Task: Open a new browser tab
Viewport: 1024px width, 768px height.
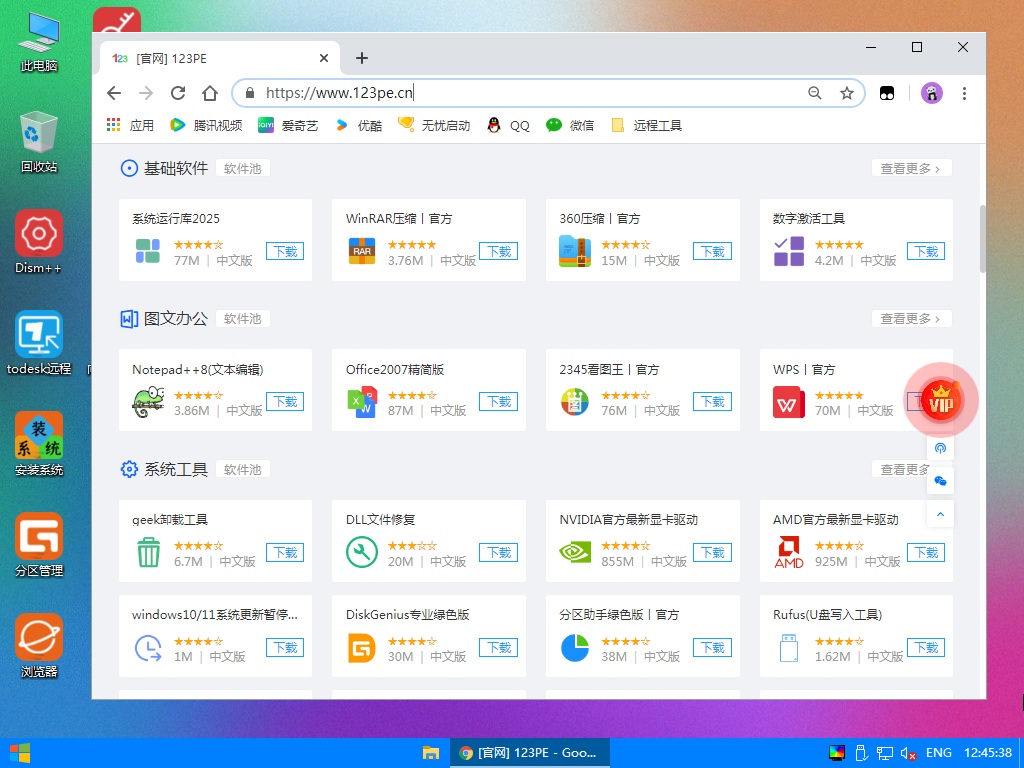Action: pyautogui.click(x=362, y=58)
